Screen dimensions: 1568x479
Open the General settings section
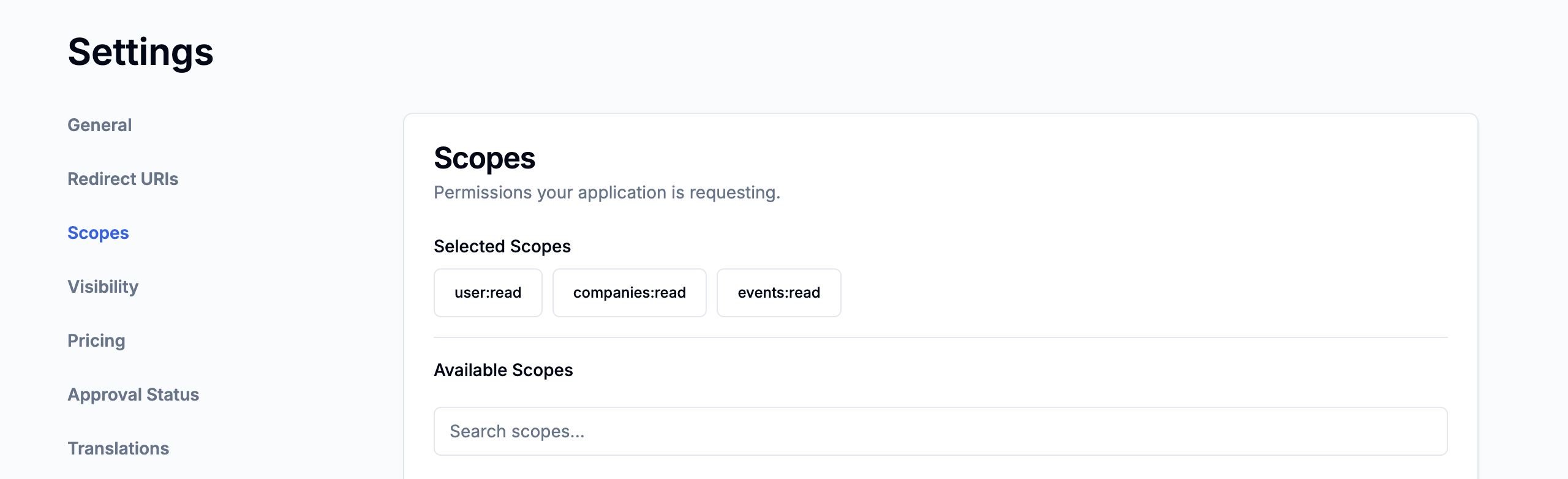[99, 125]
